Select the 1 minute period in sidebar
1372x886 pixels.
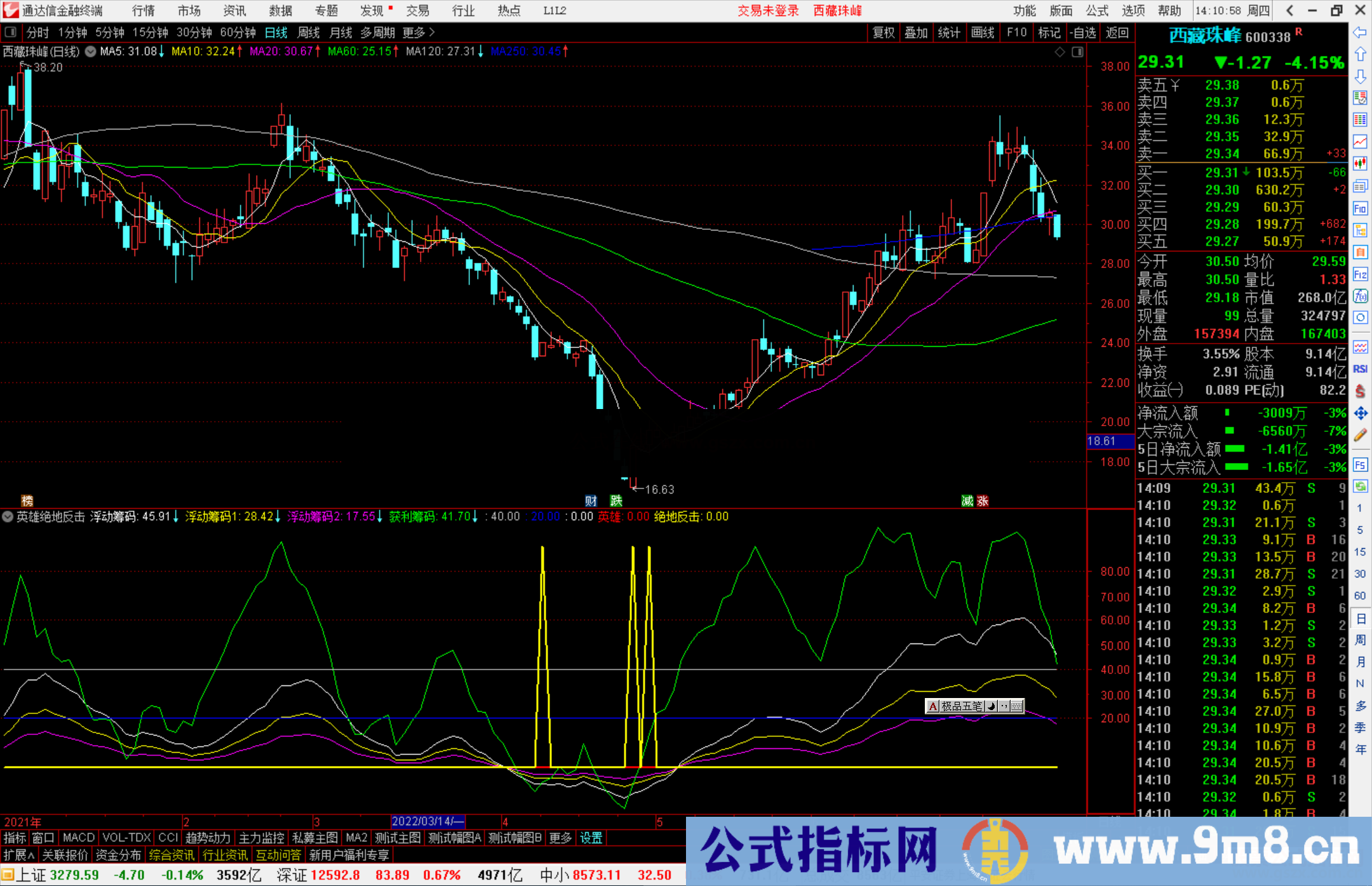(x=1359, y=507)
